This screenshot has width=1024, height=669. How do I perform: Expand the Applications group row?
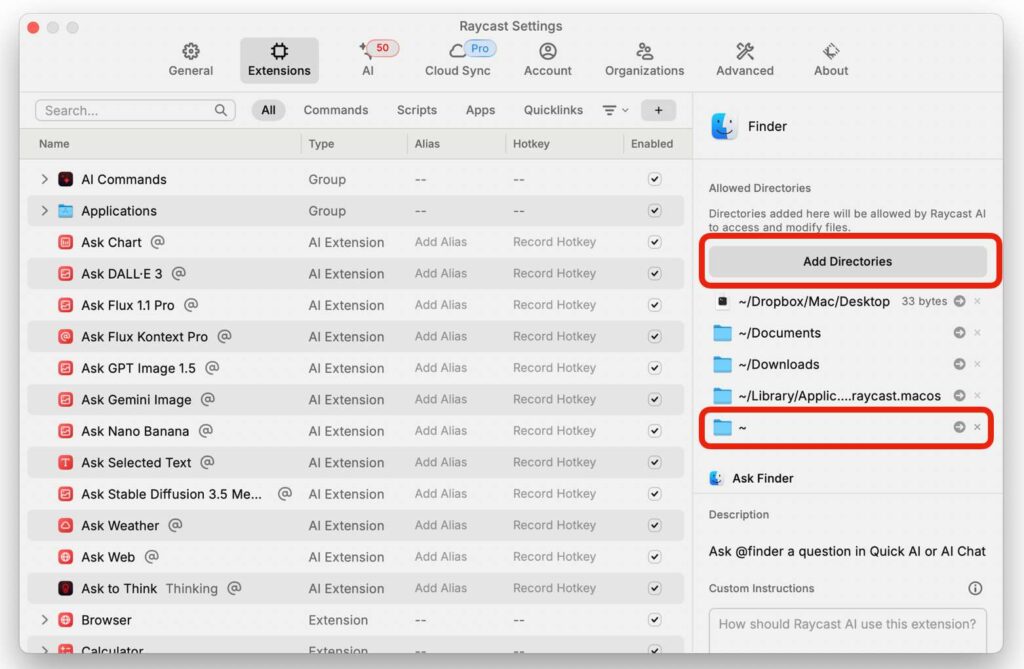[44, 211]
